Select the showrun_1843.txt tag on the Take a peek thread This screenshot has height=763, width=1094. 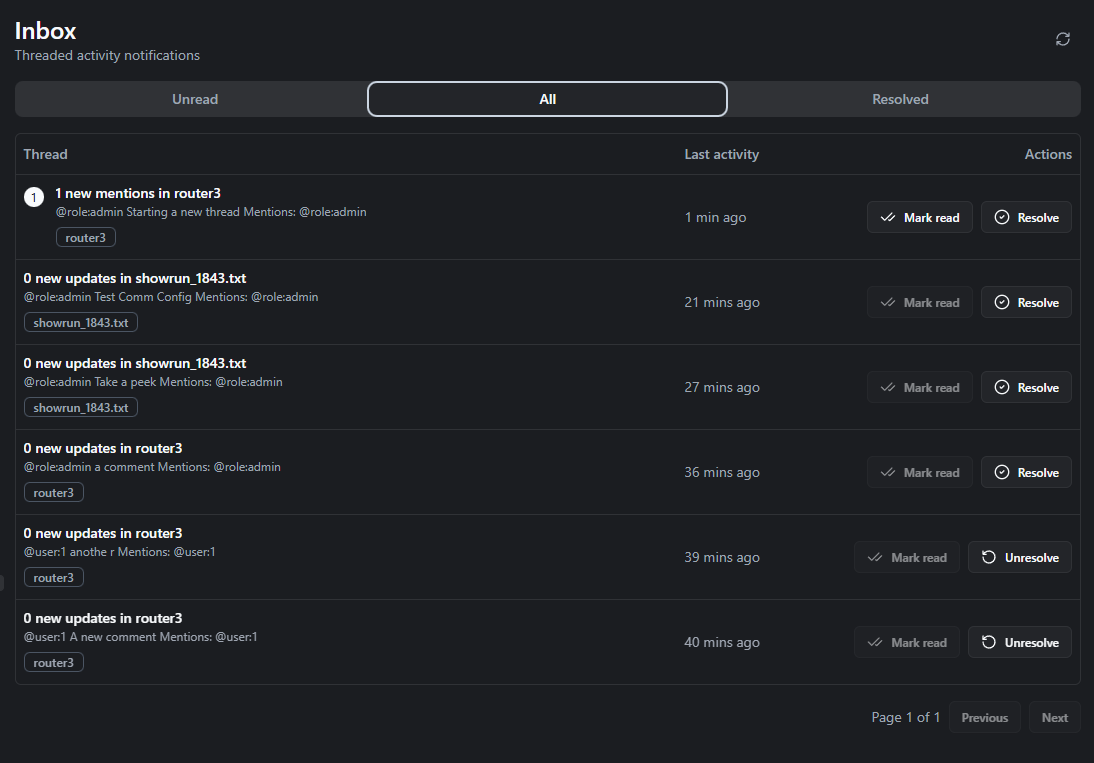tap(80, 407)
